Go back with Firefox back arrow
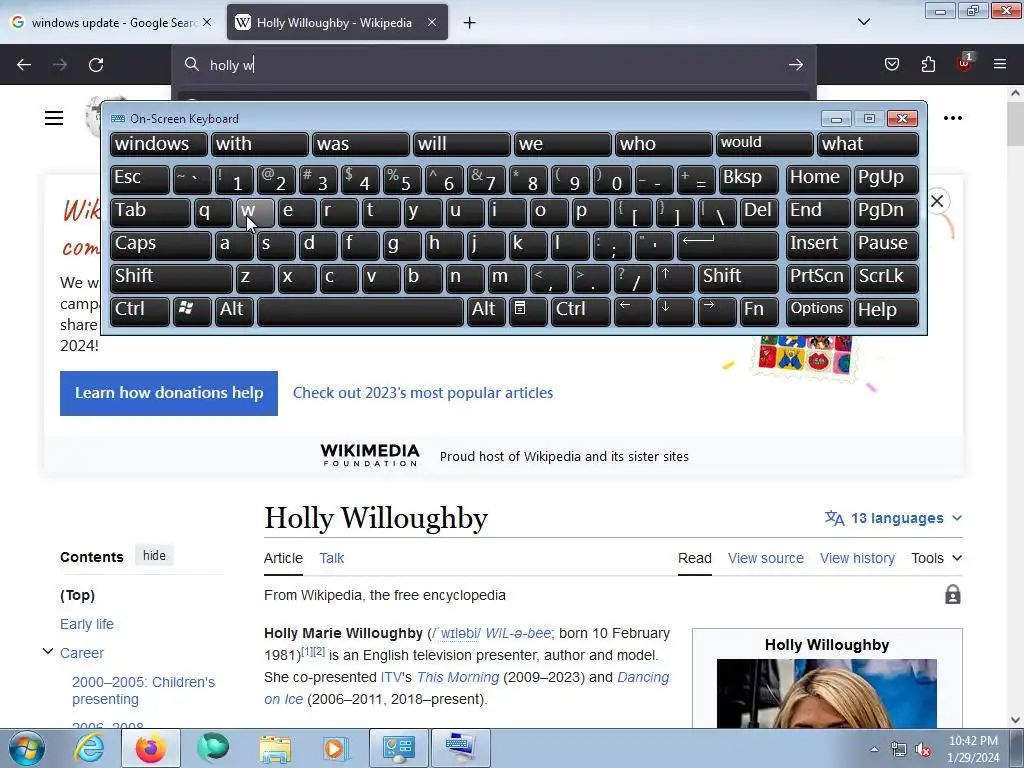Screen dimensions: 1024x768 [24, 65]
